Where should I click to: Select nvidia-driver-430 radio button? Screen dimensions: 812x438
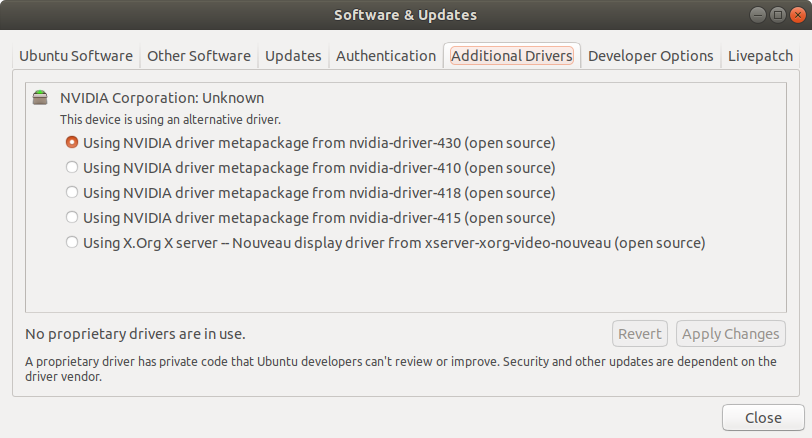pos(72,142)
